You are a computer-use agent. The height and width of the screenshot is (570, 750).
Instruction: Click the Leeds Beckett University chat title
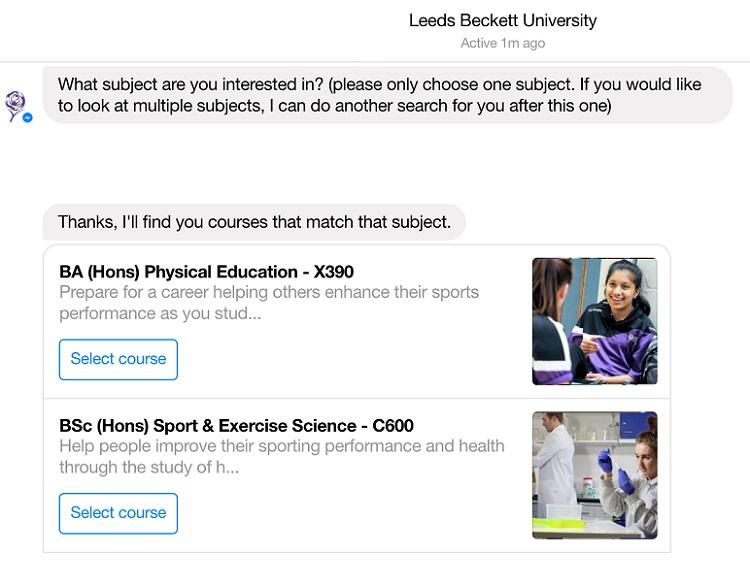click(502, 20)
